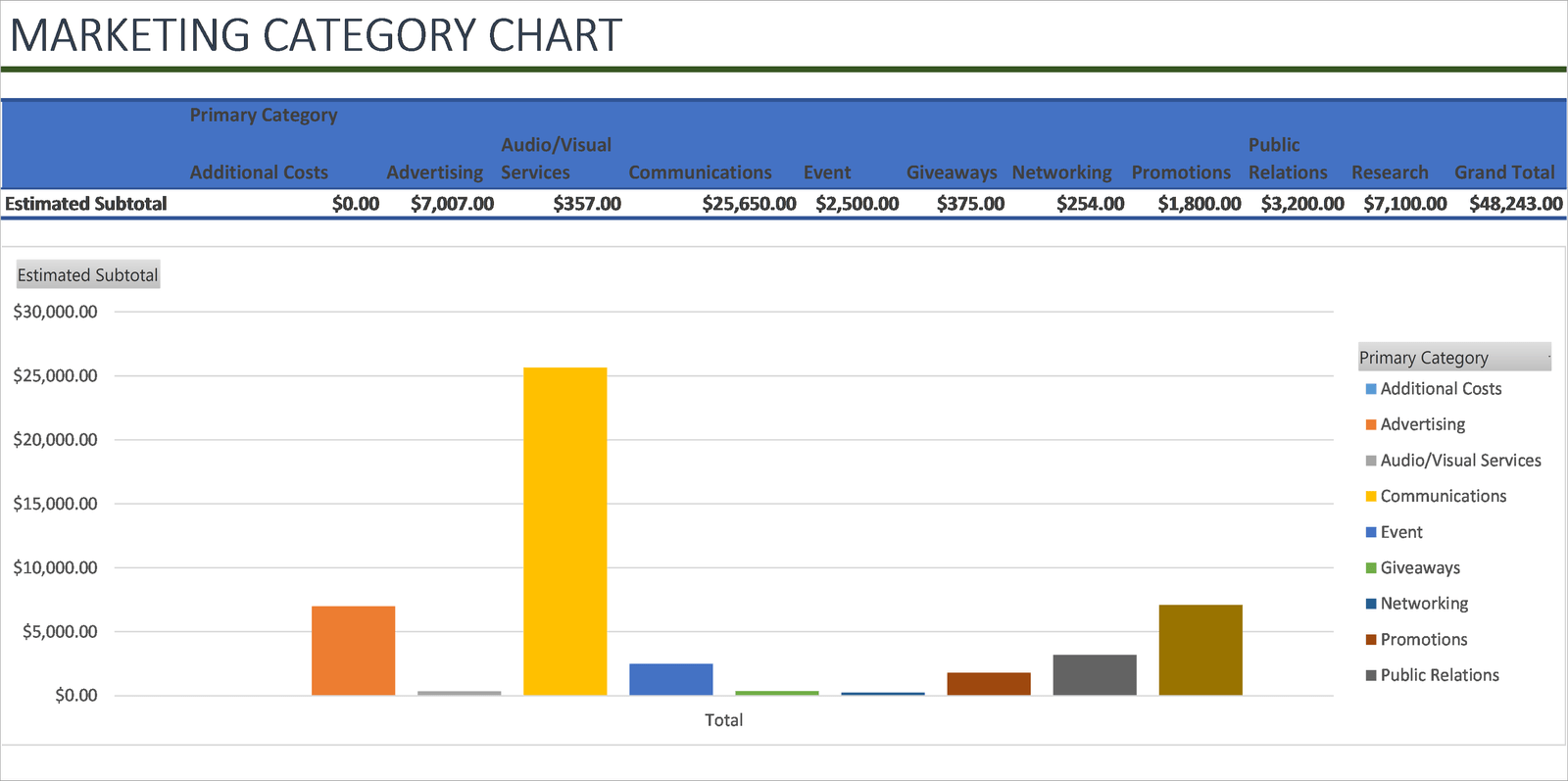Select the $375.00 cell

pos(970,204)
